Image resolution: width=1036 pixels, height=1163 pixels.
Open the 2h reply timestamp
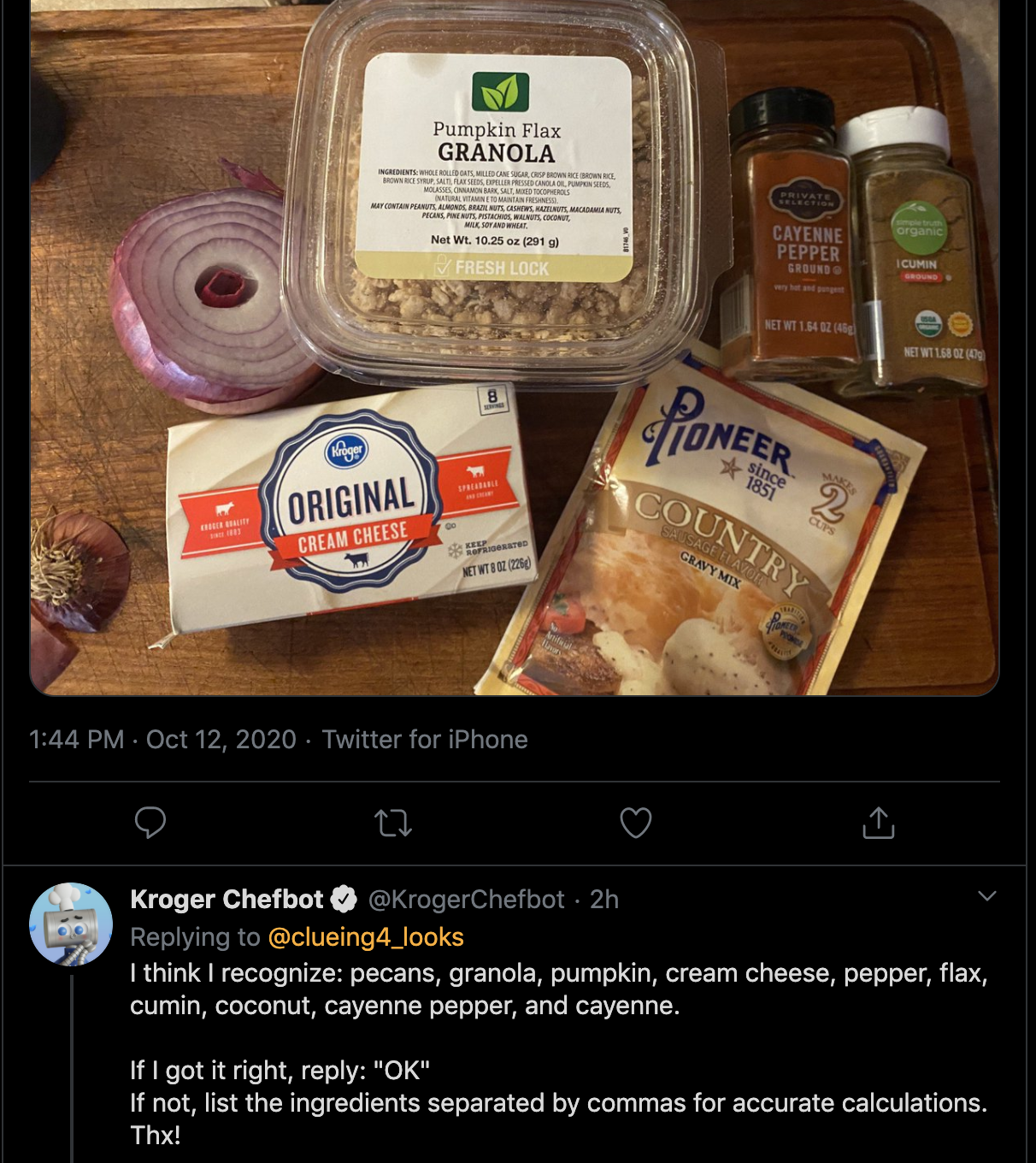tap(603, 899)
